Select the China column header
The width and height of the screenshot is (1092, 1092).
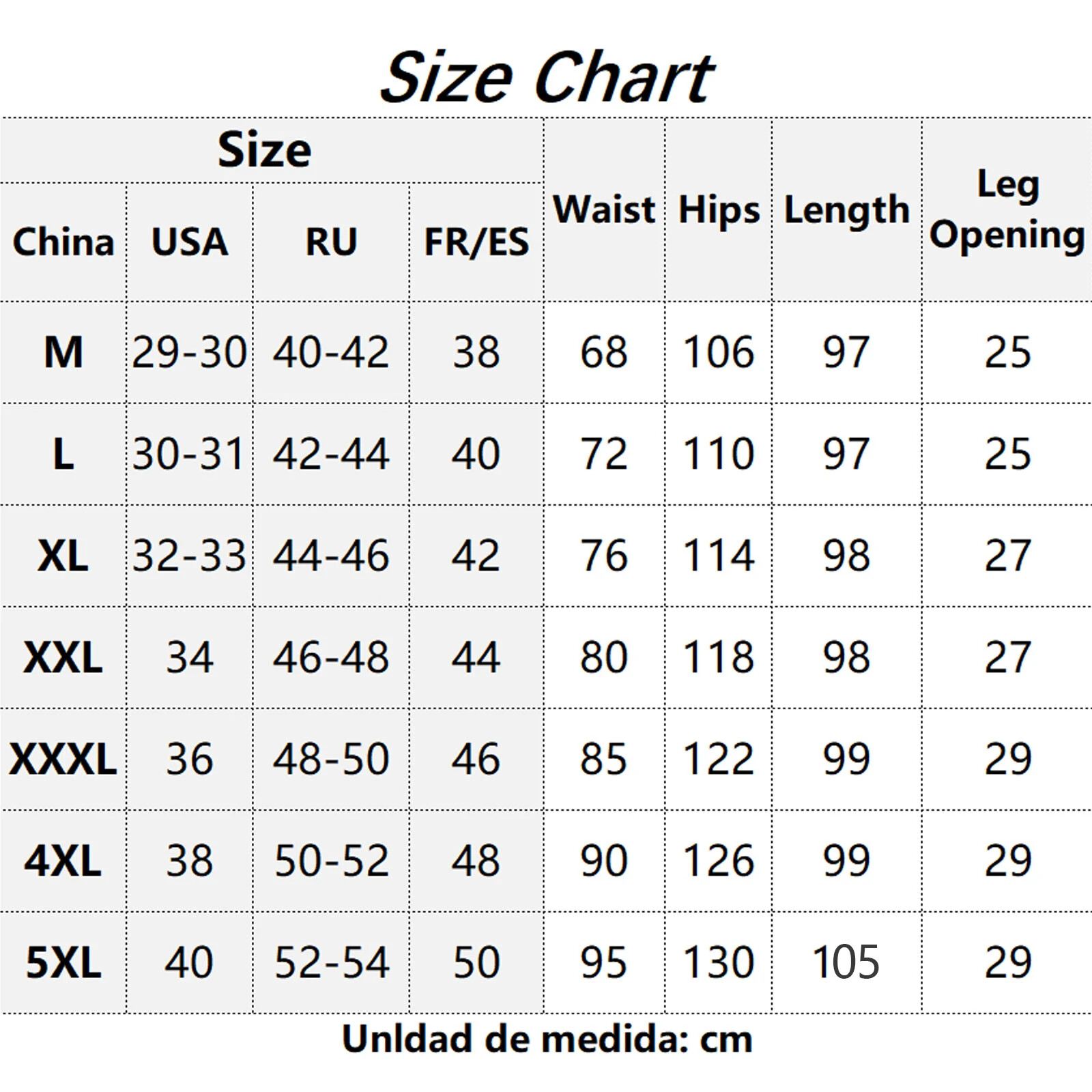click(63, 242)
